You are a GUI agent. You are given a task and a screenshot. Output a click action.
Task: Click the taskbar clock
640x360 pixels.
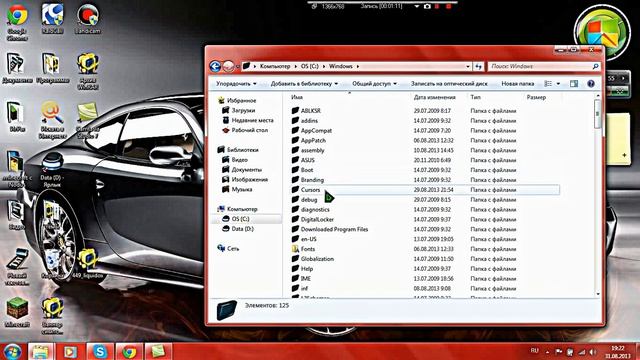[x=618, y=352]
